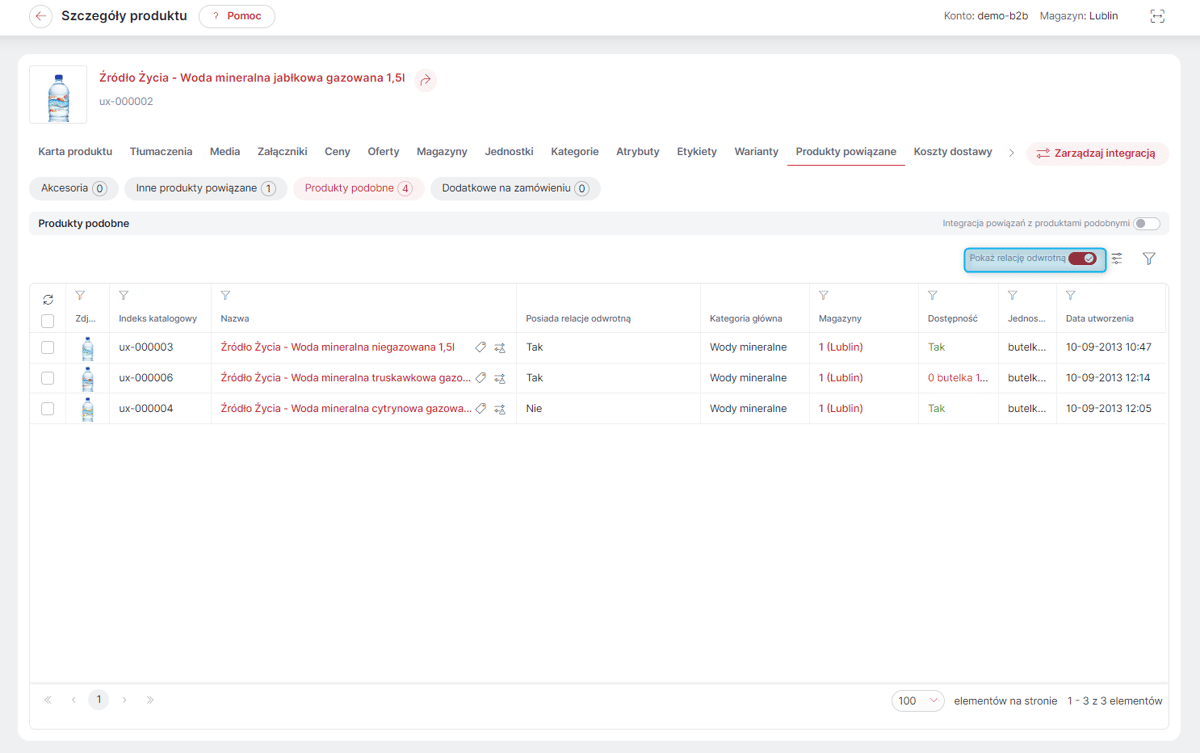This screenshot has width=1200, height=753.
Task: Click the main filter funnel icon
Action: pyautogui.click(x=1149, y=258)
